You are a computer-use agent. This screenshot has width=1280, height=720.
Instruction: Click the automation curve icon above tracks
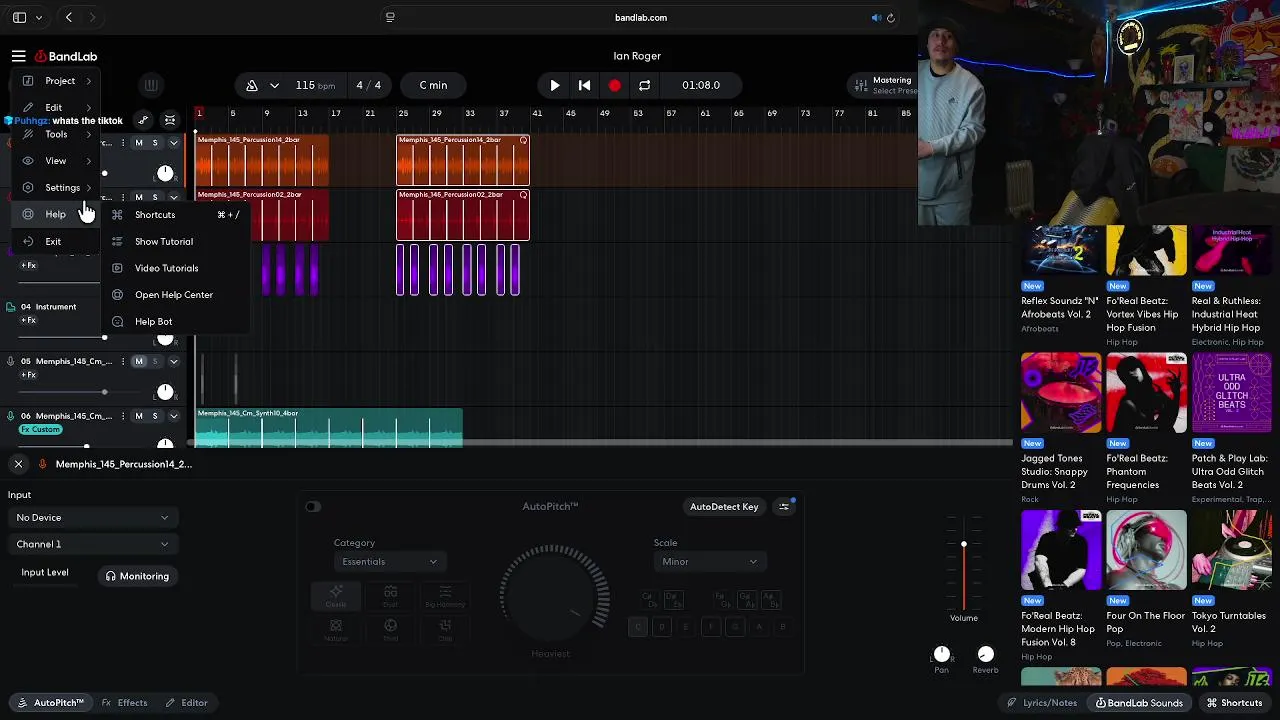click(x=143, y=120)
